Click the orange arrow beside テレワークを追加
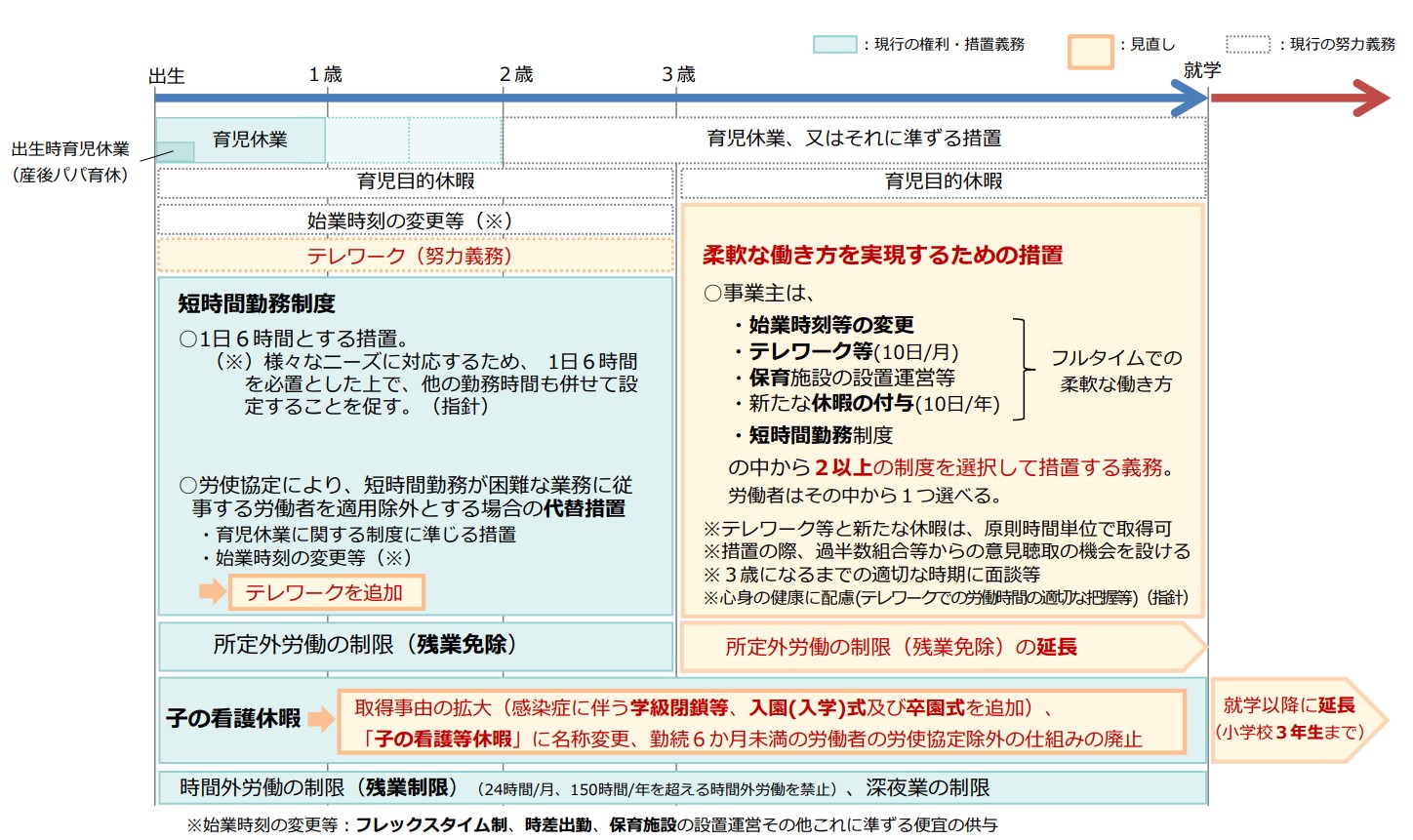Viewport: 1413px width, 840px height. [212, 591]
